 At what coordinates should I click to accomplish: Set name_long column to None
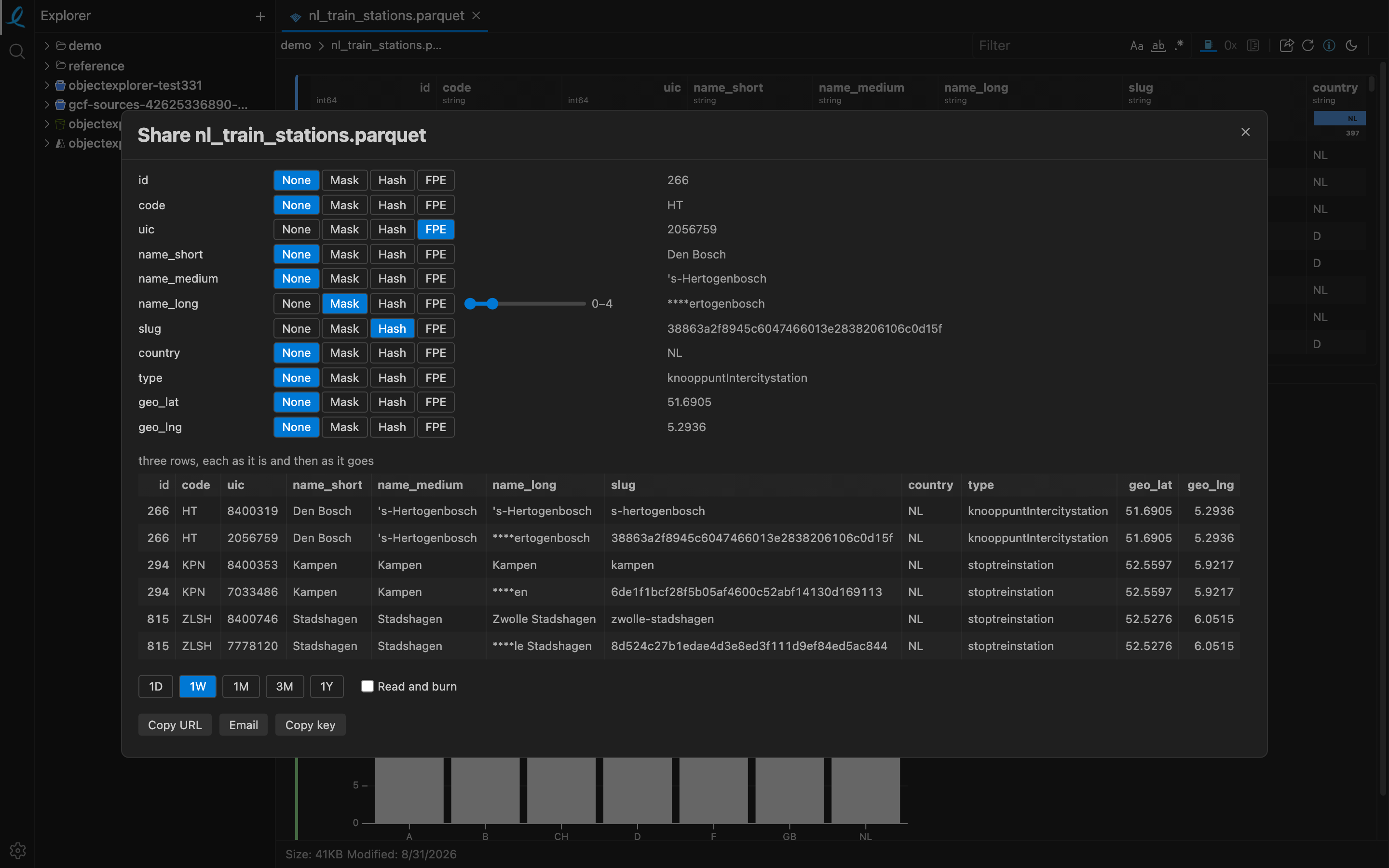tap(296, 304)
